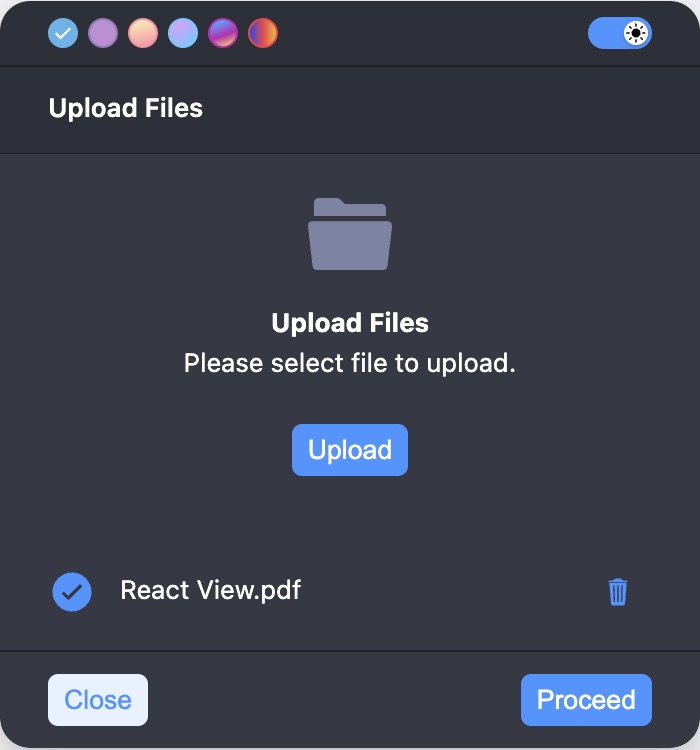700x750 pixels.
Task: Click the blue checkmark beside React View.pdf
Action: click(x=72, y=592)
